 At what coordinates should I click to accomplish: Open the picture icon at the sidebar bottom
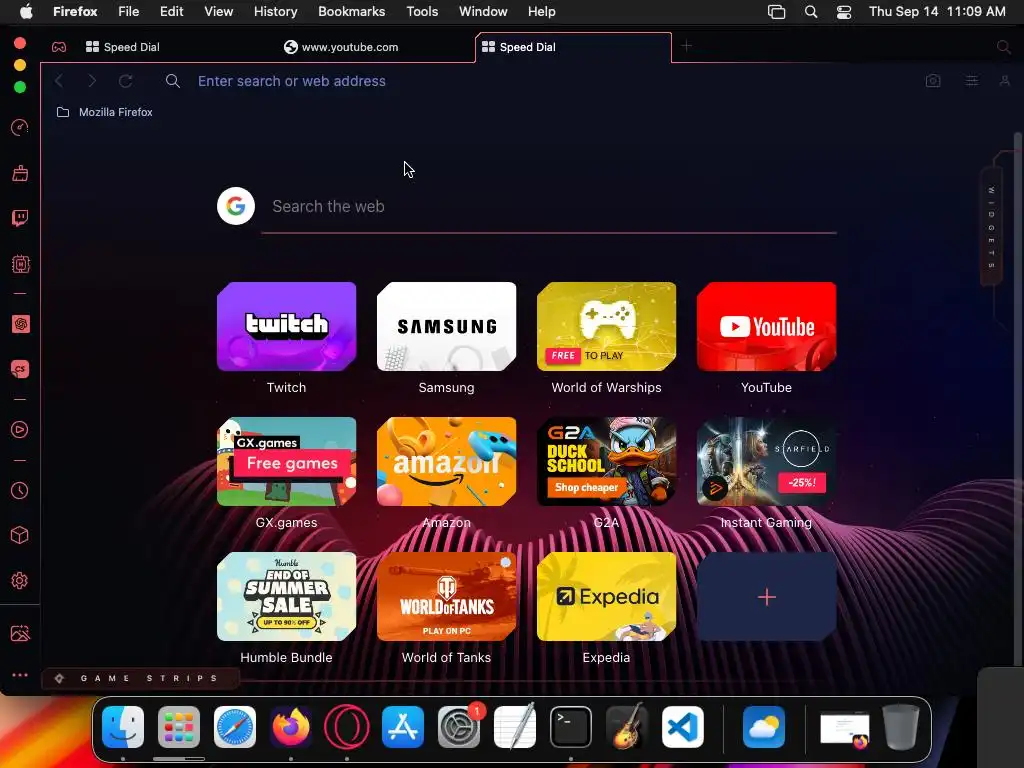[x=20, y=633]
